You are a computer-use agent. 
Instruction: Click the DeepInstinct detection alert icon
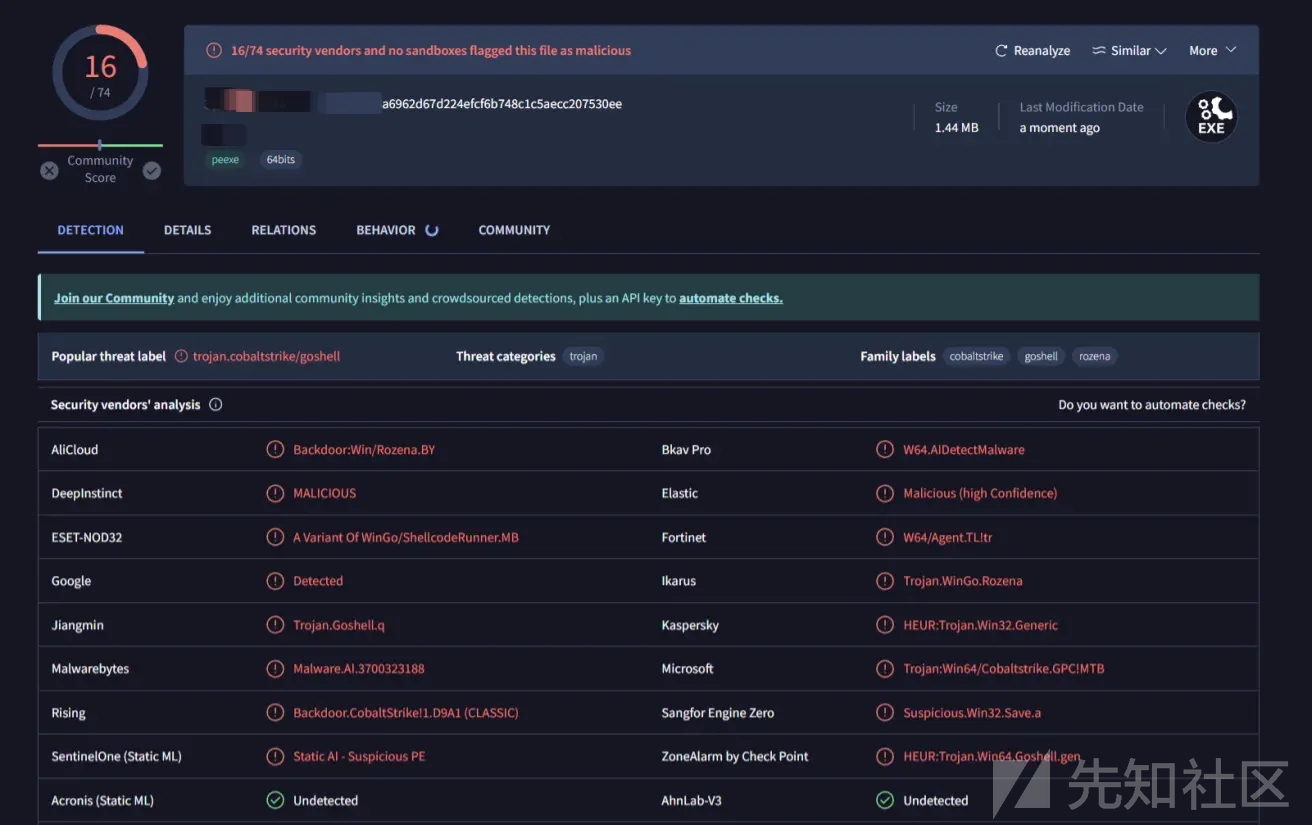coord(275,493)
